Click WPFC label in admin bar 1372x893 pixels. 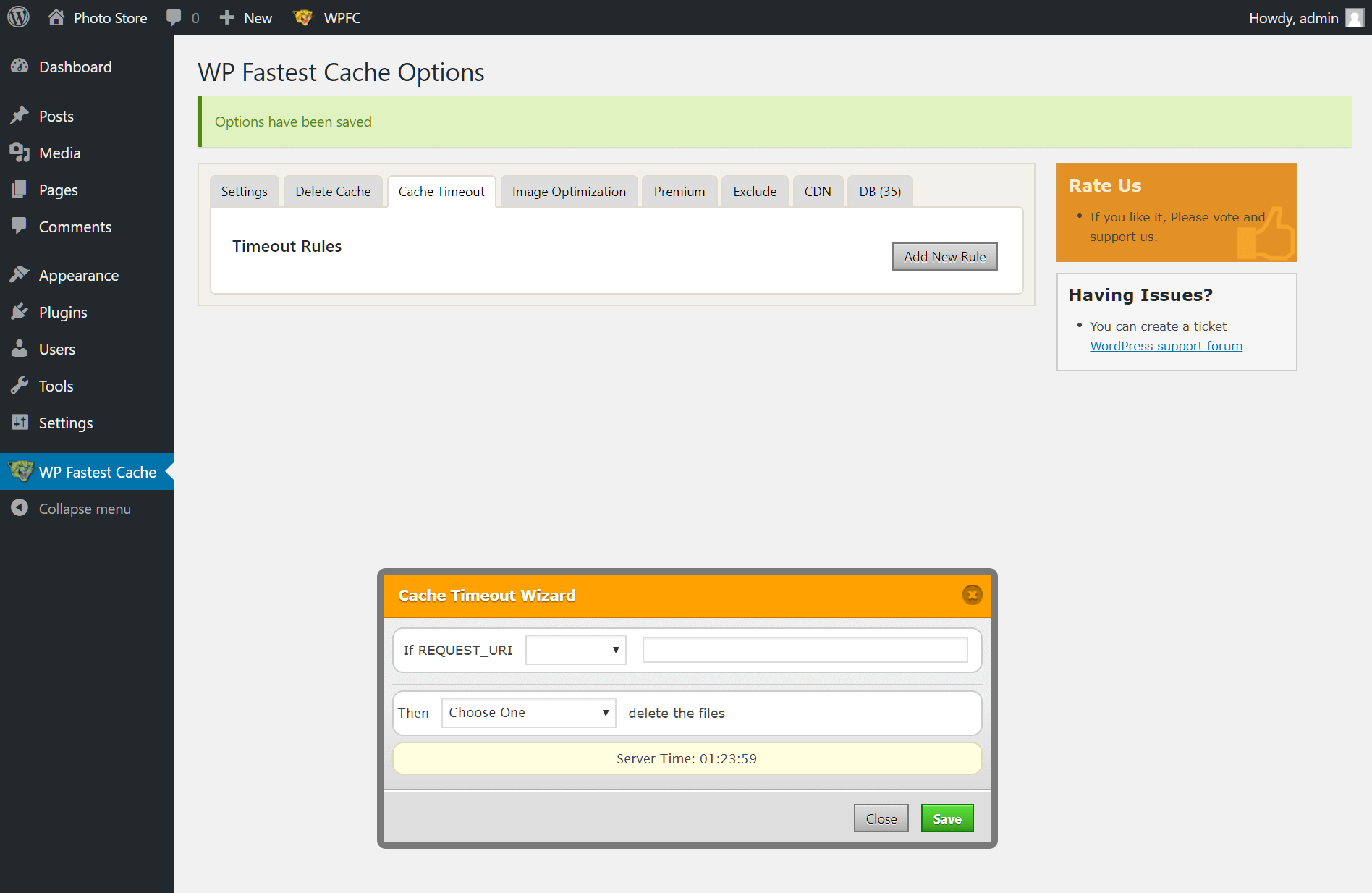tap(342, 18)
